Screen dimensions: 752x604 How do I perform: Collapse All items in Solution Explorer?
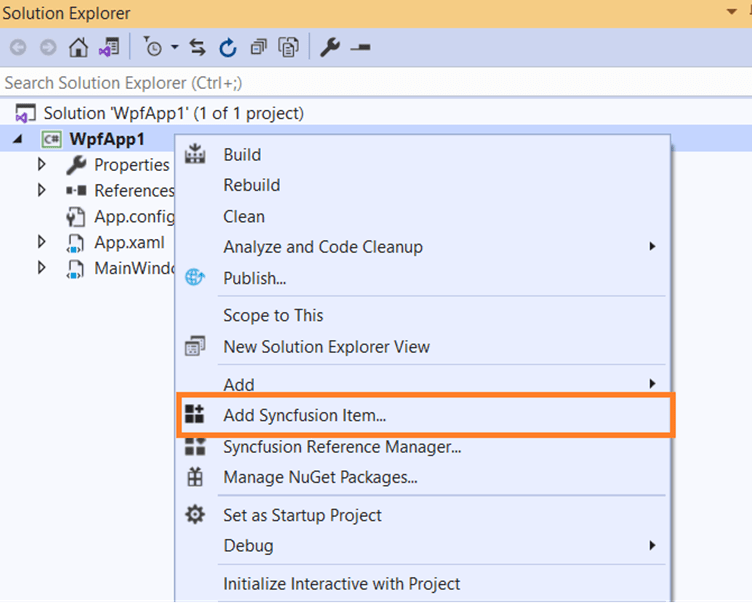(259, 47)
